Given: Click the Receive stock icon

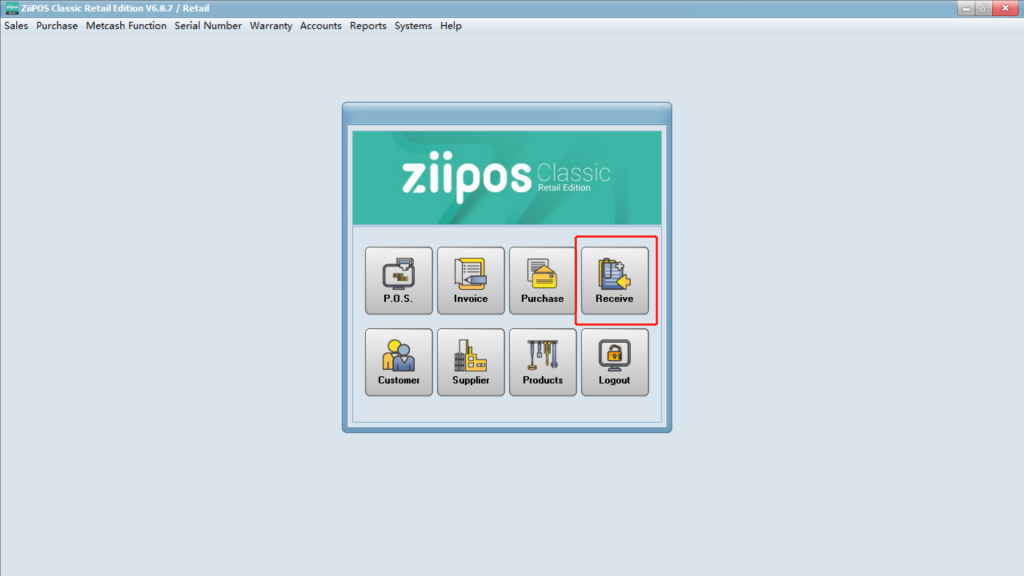Looking at the screenshot, I should pos(614,280).
